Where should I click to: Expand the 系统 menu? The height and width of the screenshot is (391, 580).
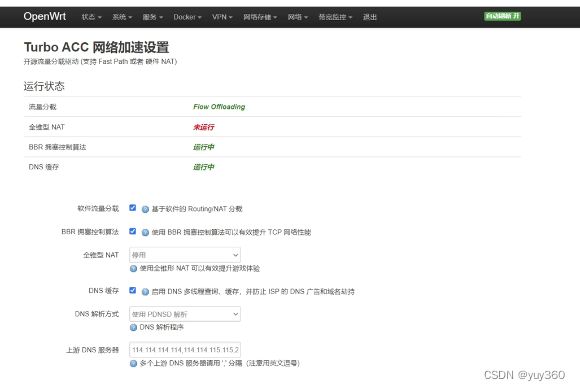coord(122,17)
